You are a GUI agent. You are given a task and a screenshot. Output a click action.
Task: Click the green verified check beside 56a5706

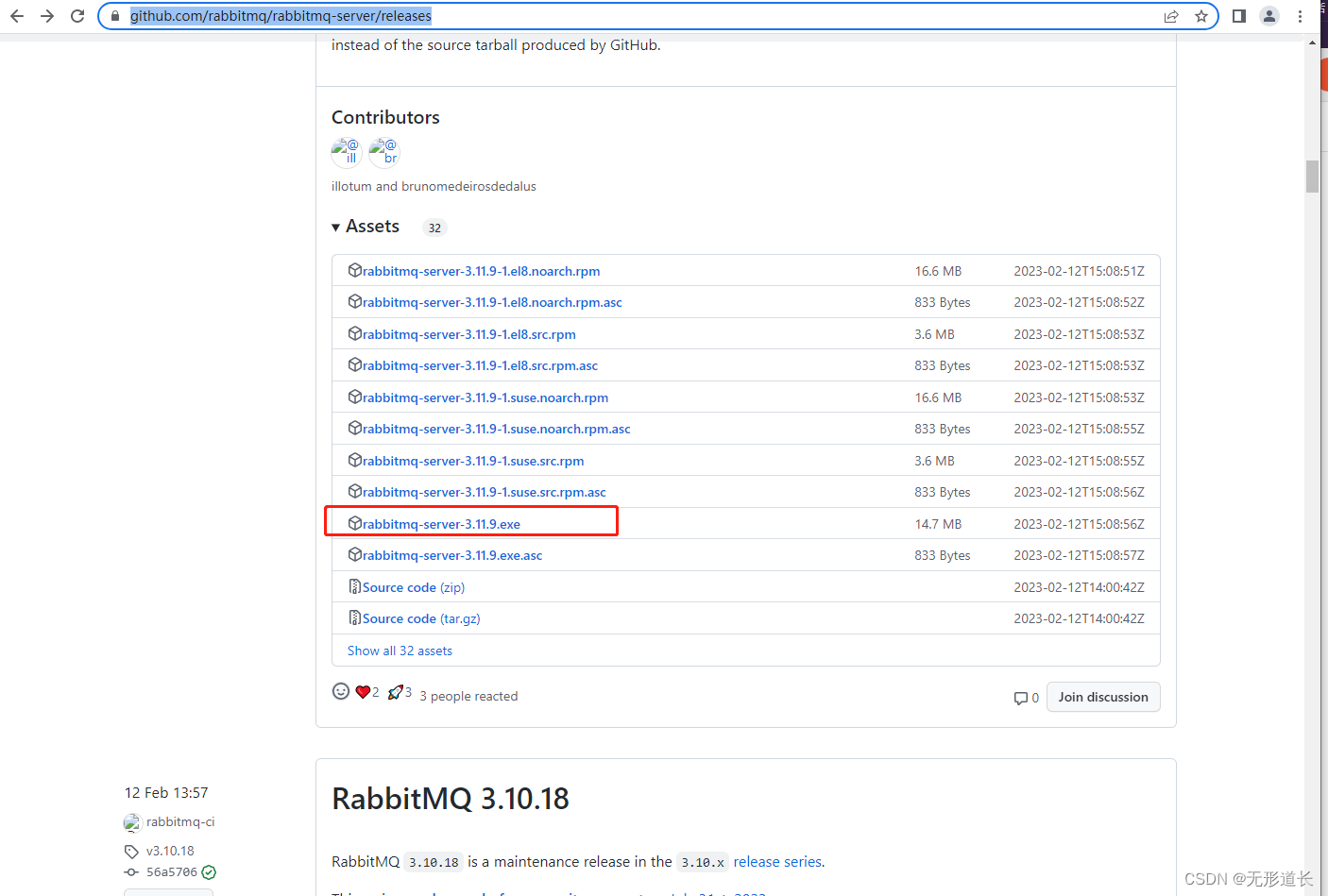[209, 872]
